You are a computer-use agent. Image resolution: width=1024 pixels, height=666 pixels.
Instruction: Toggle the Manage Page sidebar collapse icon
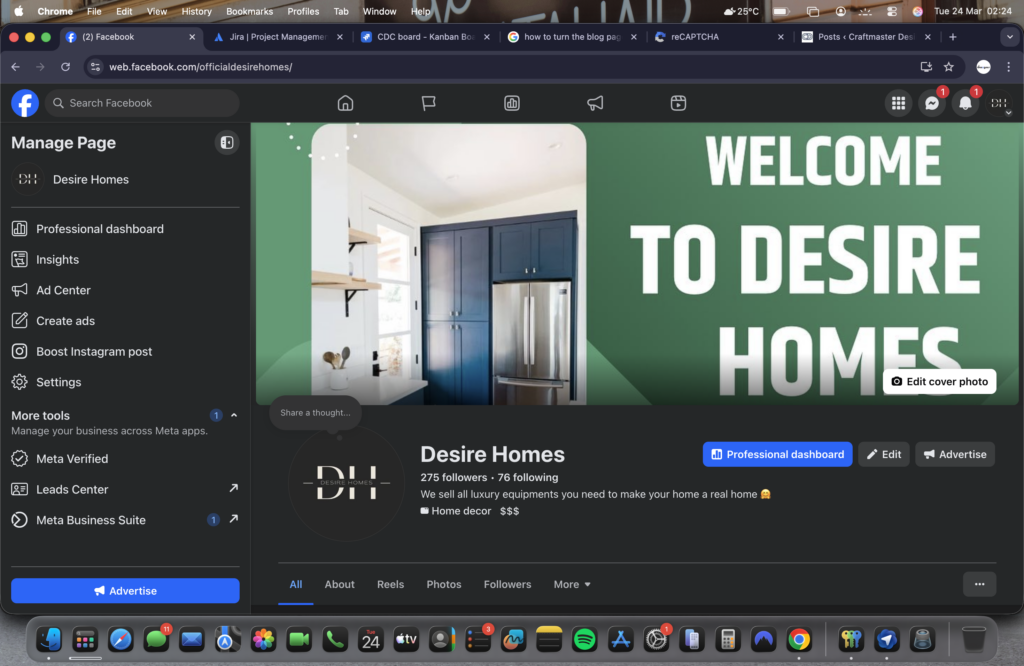point(227,143)
